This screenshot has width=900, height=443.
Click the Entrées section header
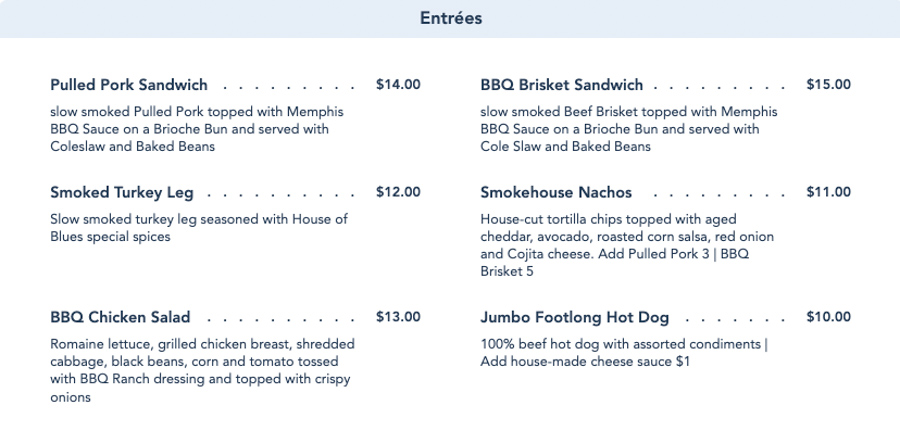(450, 18)
